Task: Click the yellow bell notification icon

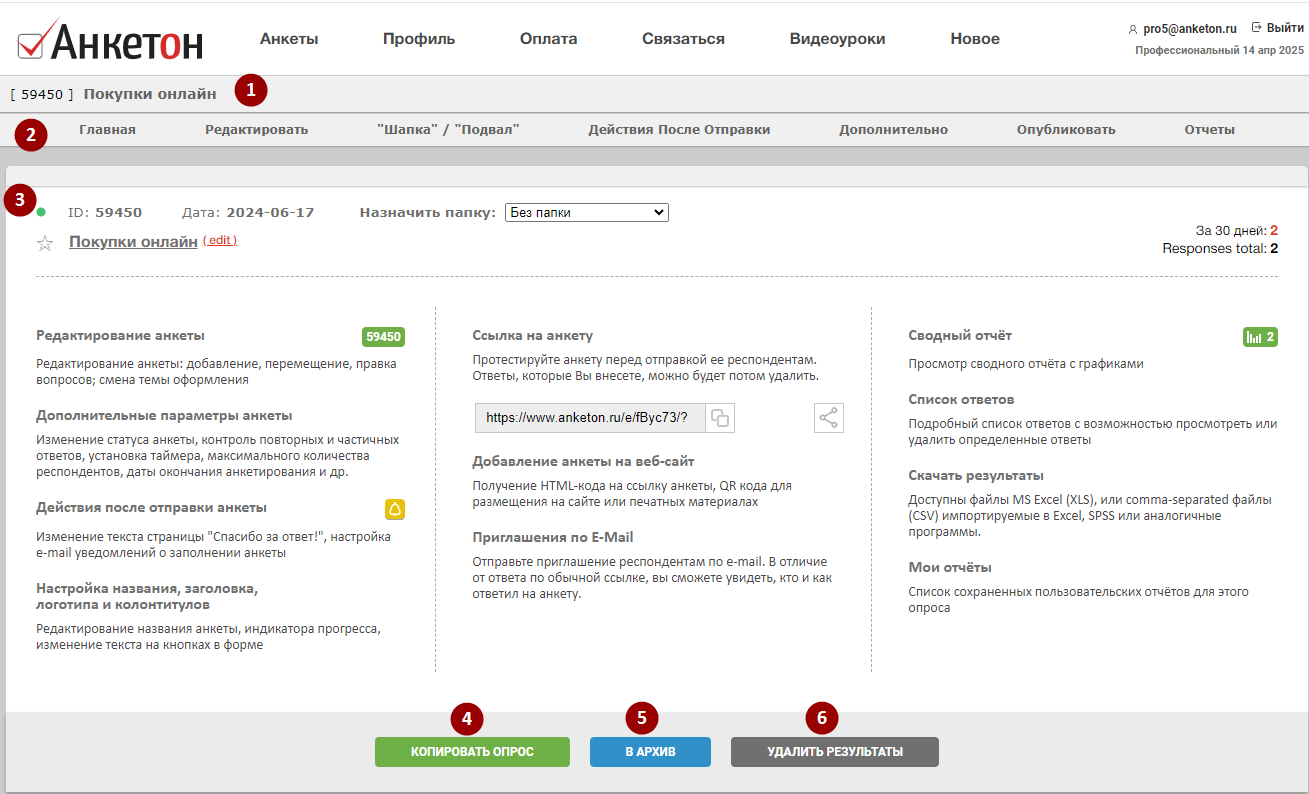Action: 395,510
